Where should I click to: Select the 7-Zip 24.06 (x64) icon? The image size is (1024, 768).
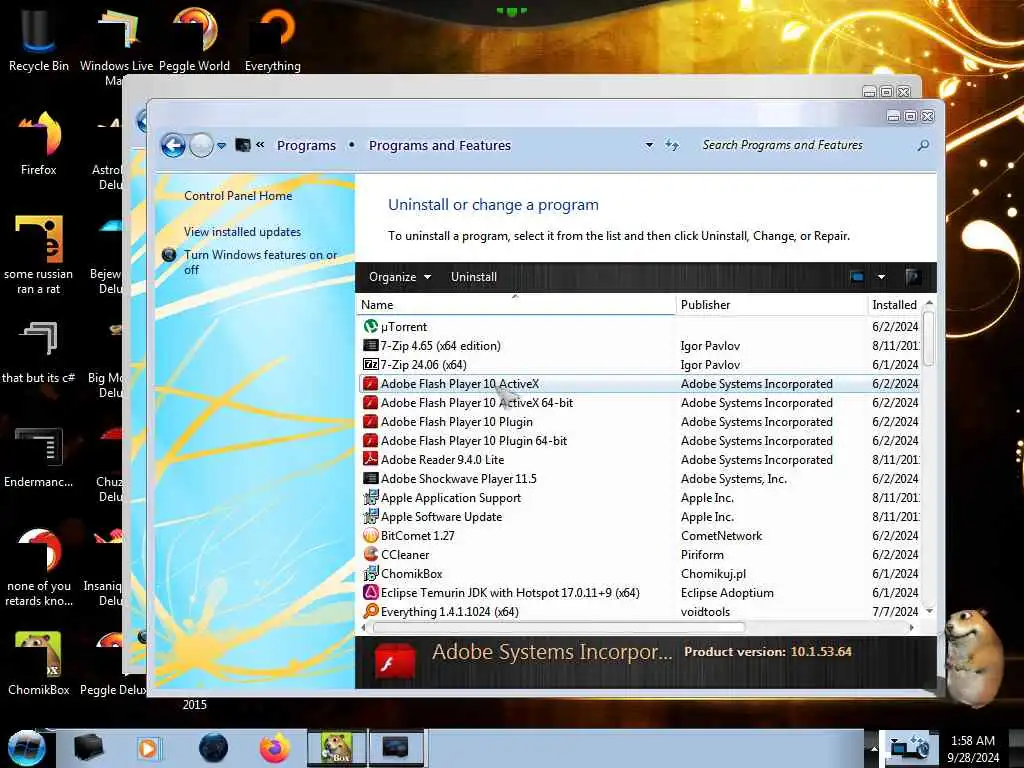(370, 364)
